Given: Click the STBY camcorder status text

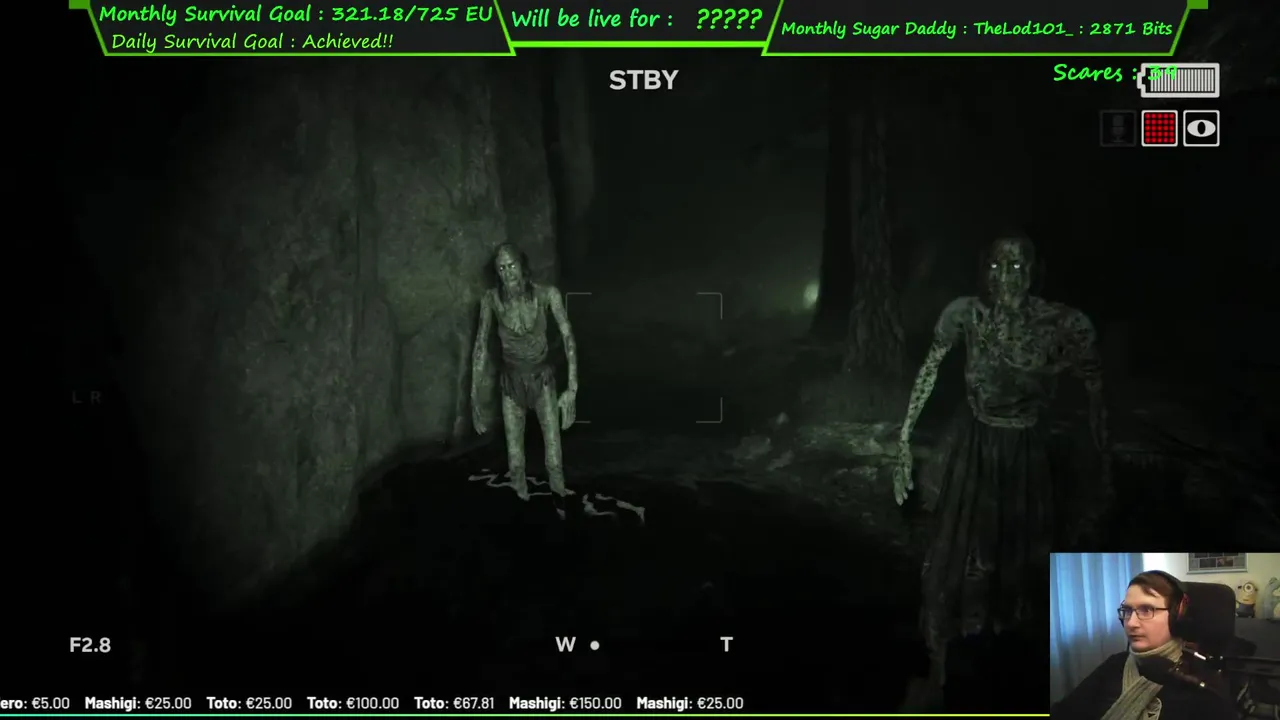Looking at the screenshot, I should tap(643, 80).
